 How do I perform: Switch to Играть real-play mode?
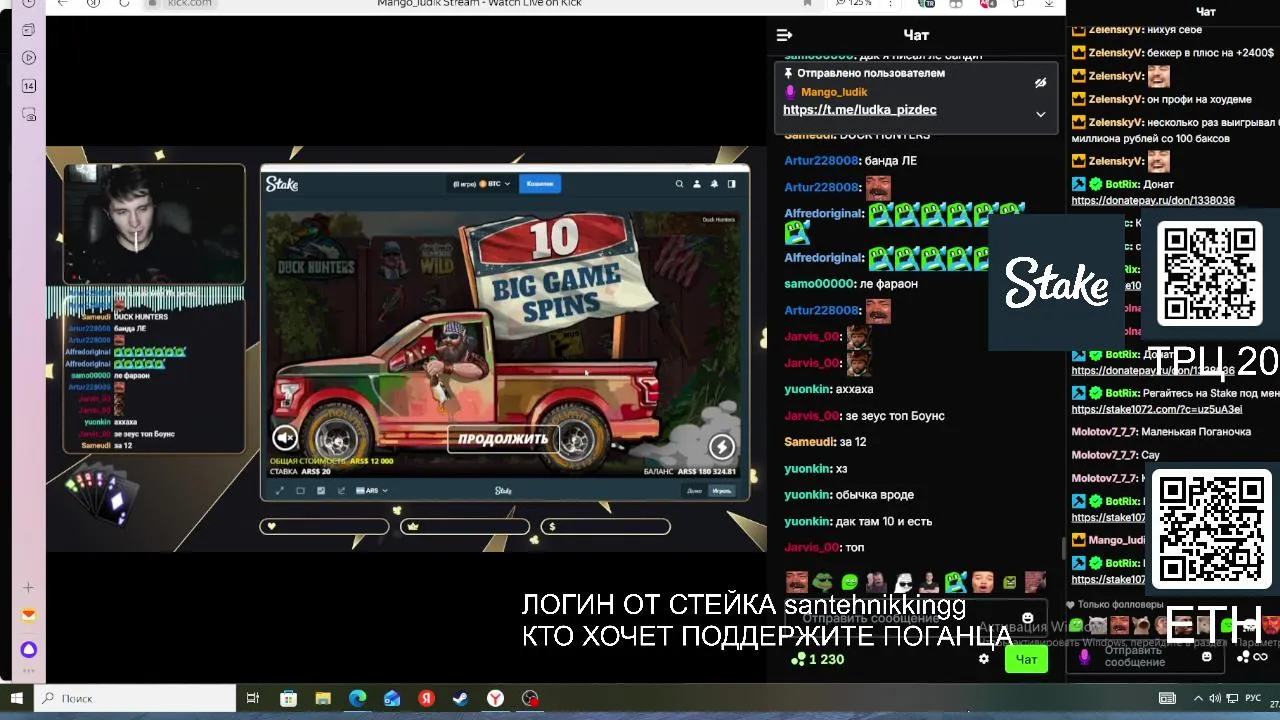click(721, 491)
